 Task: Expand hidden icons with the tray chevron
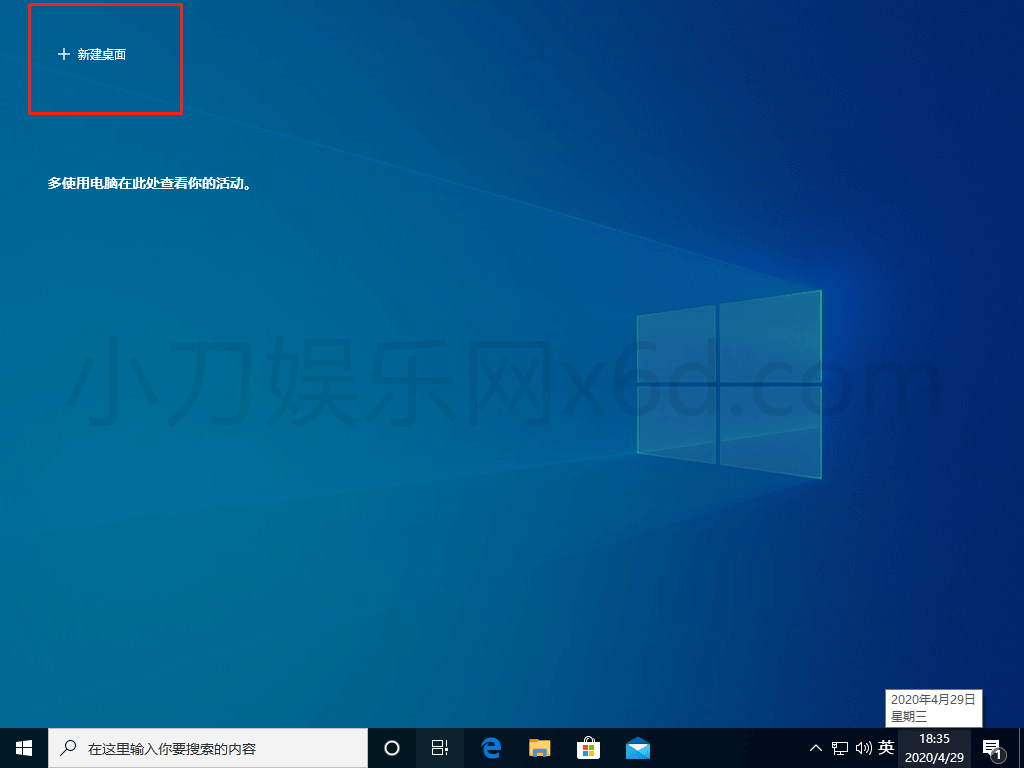[x=816, y=747]
